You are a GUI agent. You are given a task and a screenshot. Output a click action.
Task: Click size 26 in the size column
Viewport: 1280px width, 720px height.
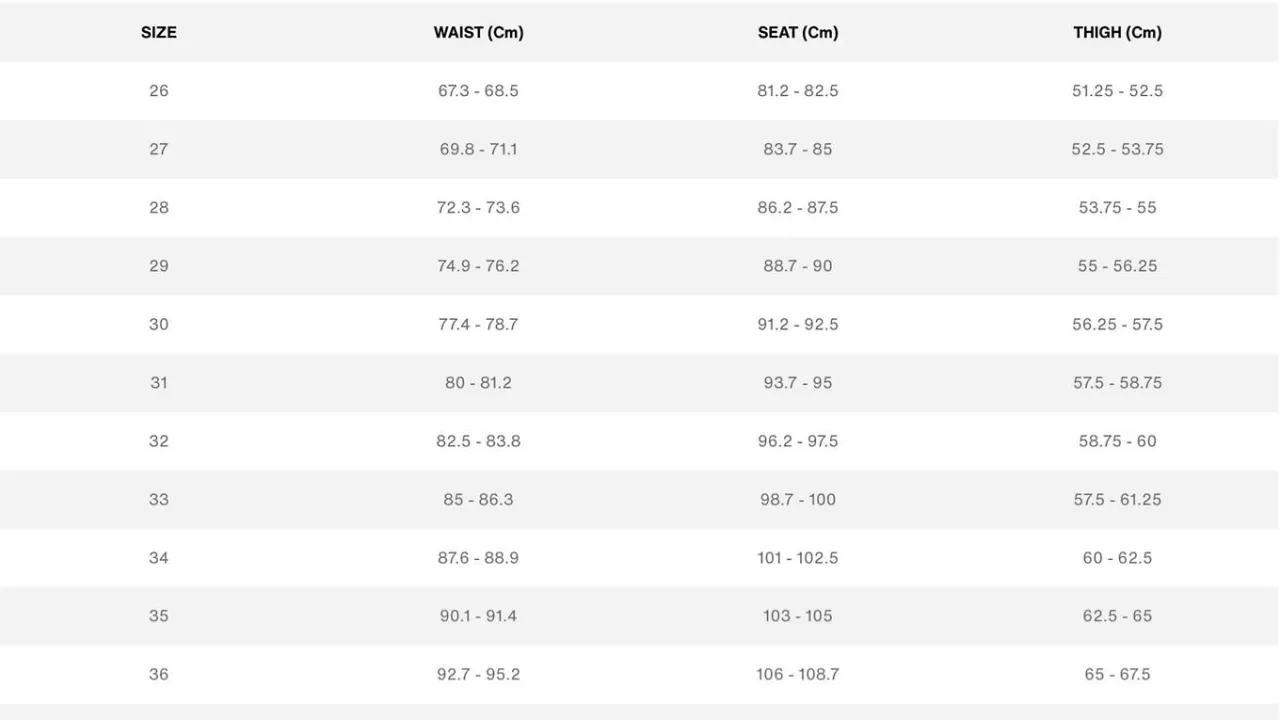[x=159, y=91]
